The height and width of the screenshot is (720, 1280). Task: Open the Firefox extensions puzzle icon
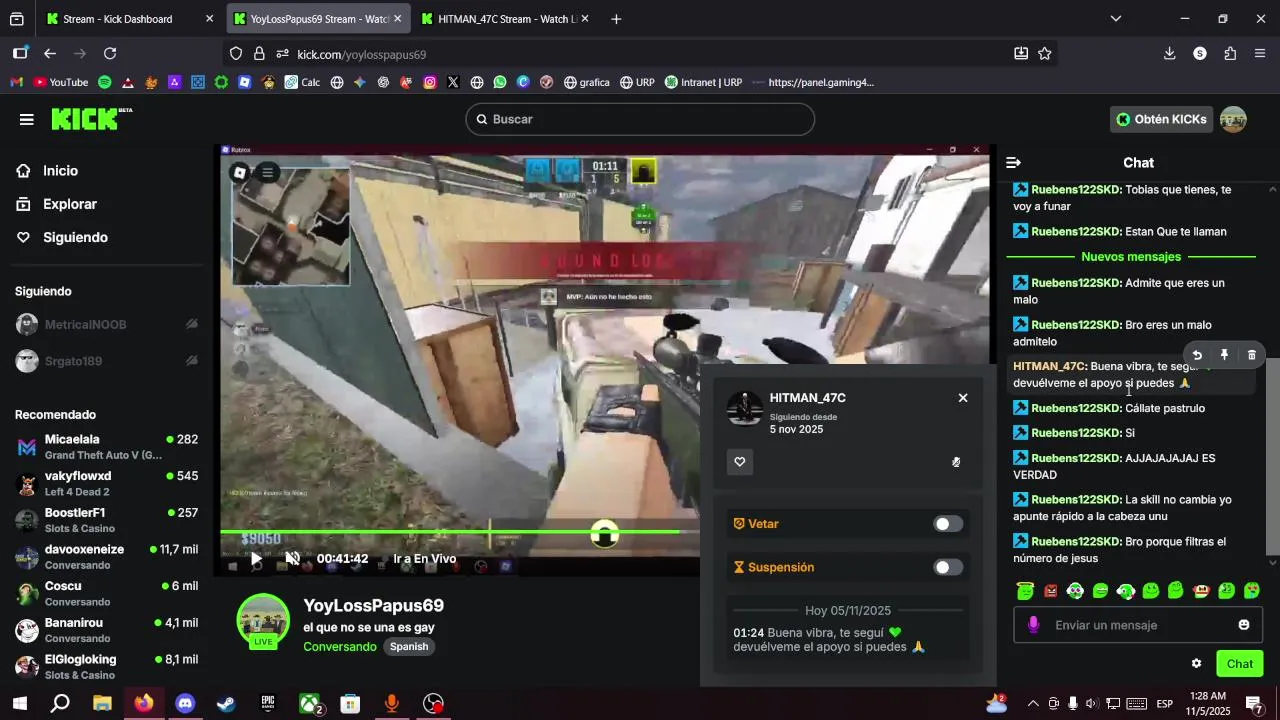(x=1230, y=54)
